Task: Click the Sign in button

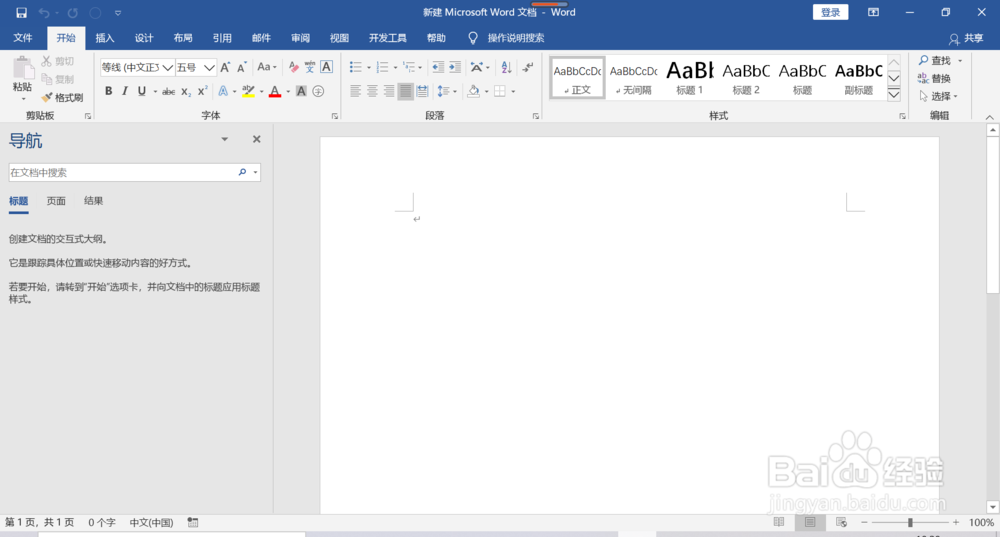Action: pyautogui.click(x=830, y=12)
